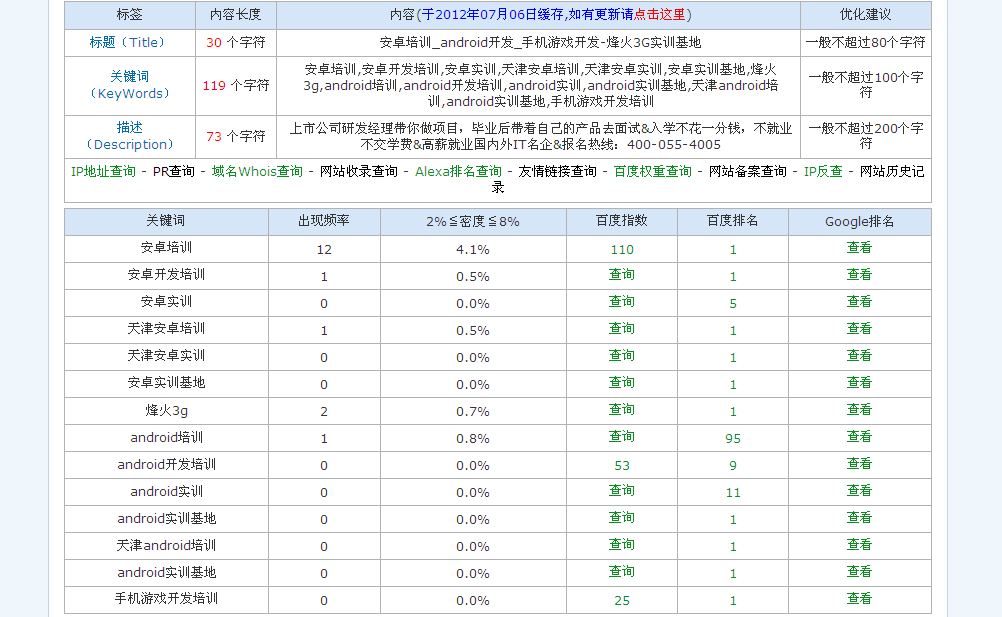The height and width of the screenshot is (617, 1002).
Task: Click Baidu rank 5 for 安卓实训
Action: 733,303
